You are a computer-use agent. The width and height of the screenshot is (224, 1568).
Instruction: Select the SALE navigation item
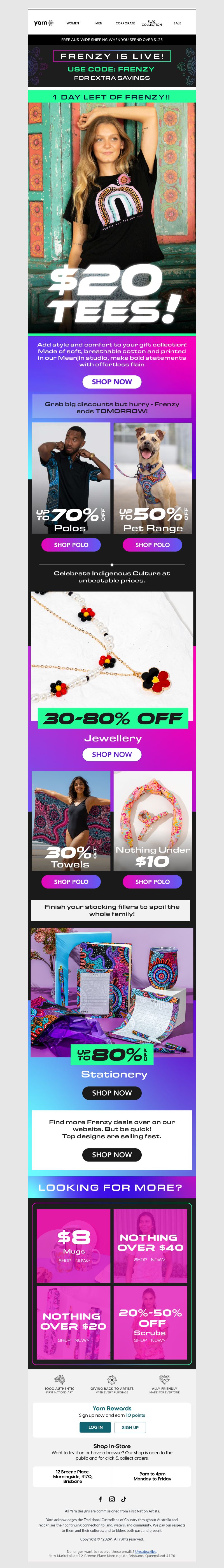coord(177,23)
